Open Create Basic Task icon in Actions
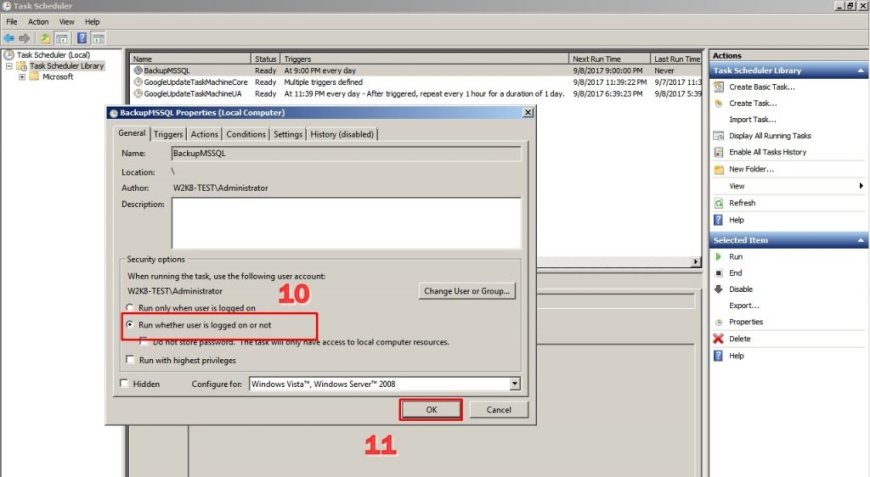Viewport: 870px width, 477px height. 719,87
